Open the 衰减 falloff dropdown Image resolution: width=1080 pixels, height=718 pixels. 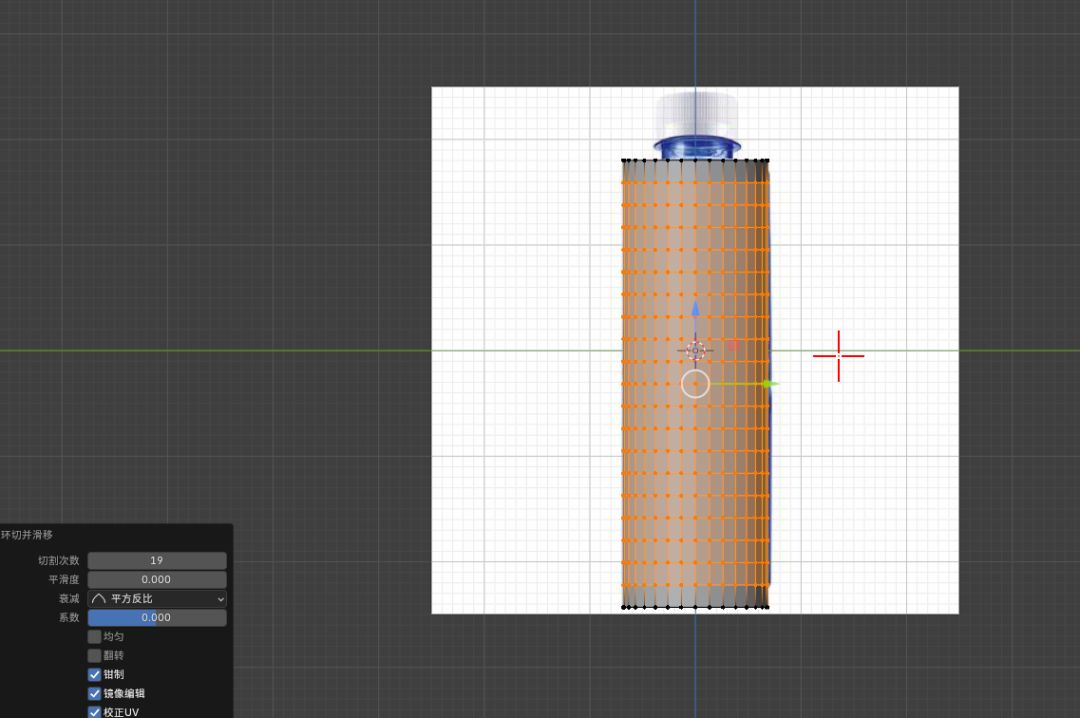pyautogui.click(x=157, y=599)
